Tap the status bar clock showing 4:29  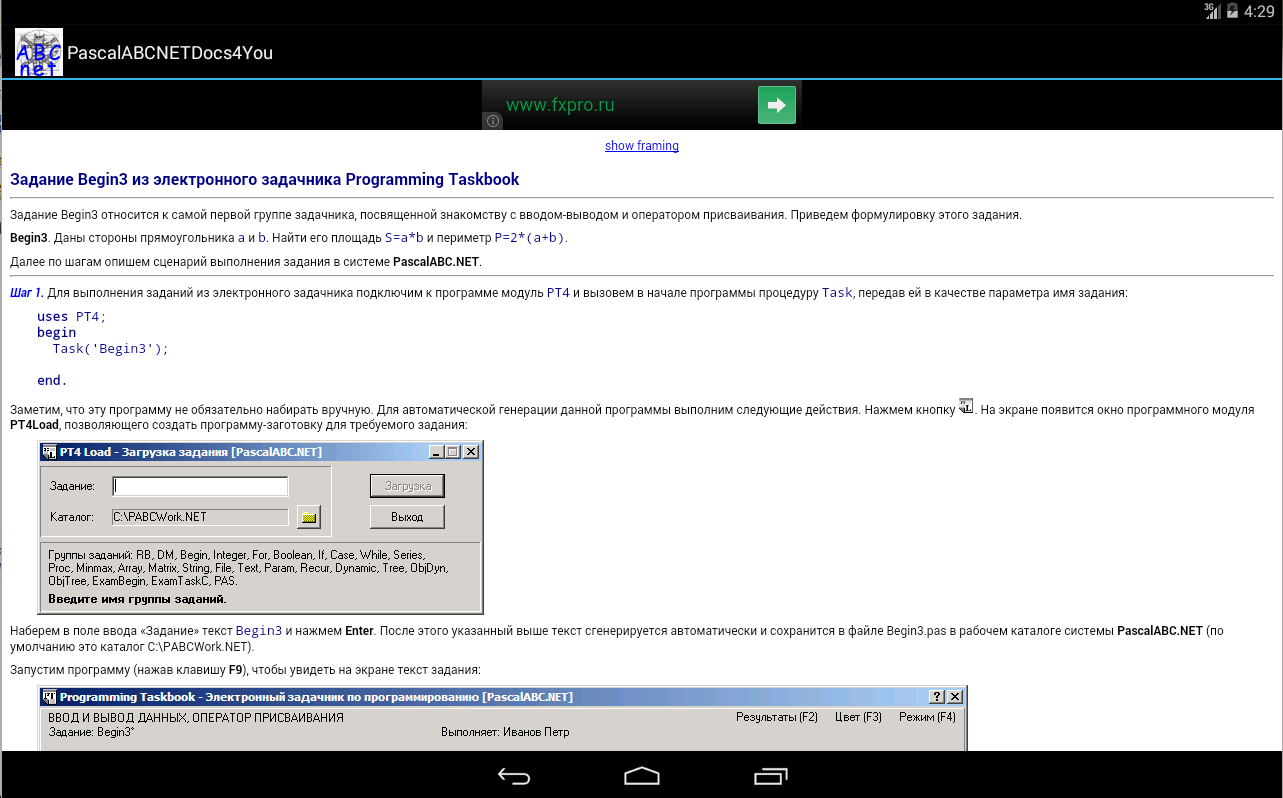click(x=1258, y=11)
